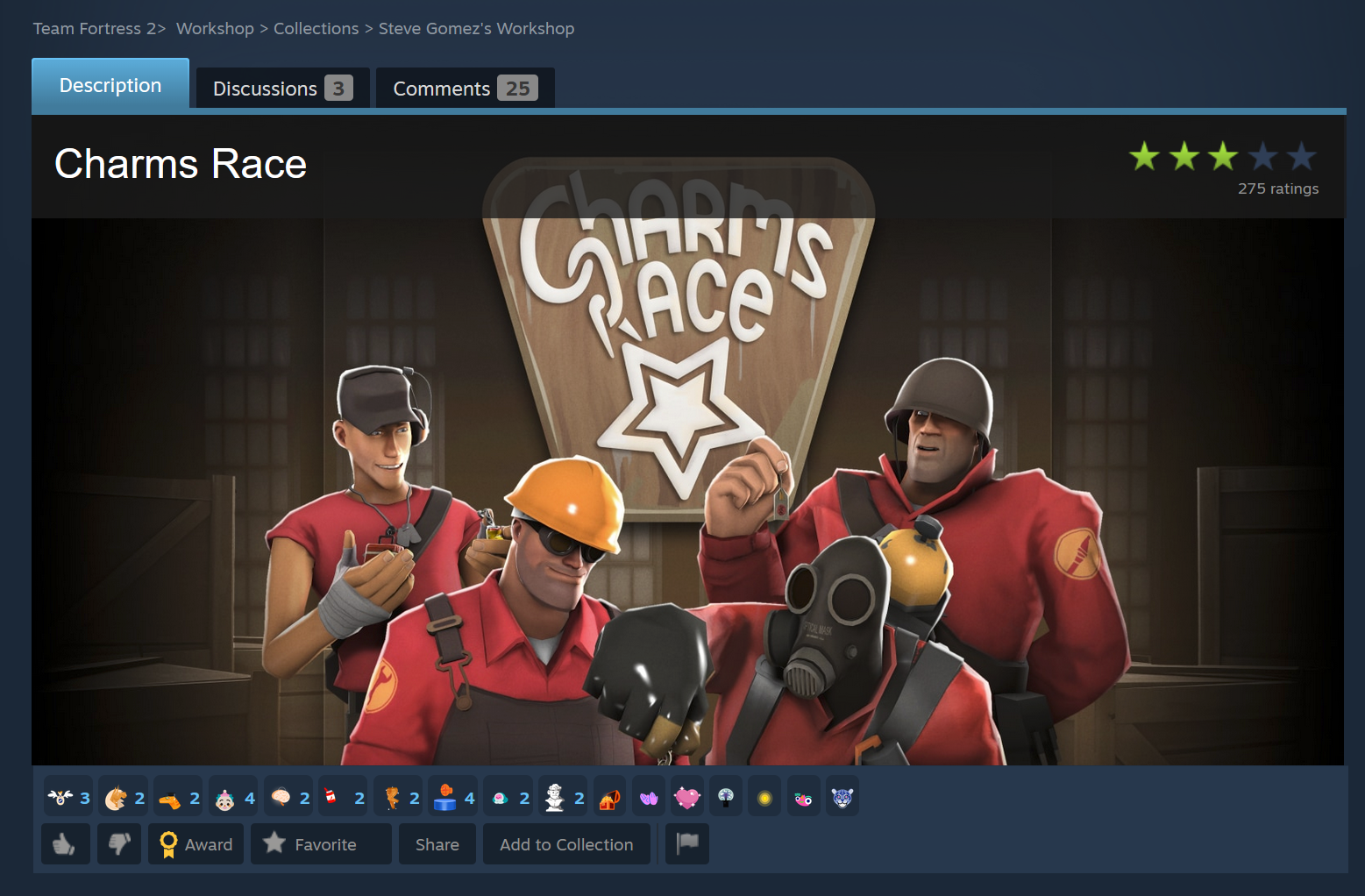
Task: Click the blue tiger face award icon
Action: pyautogui.click(x=842, y=797)
